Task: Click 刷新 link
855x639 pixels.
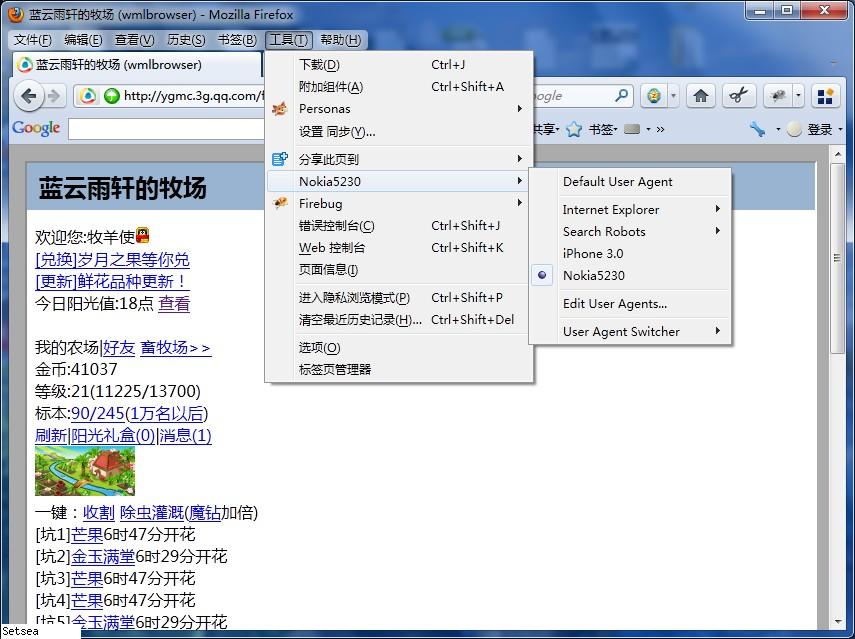Action: point(51,435)
